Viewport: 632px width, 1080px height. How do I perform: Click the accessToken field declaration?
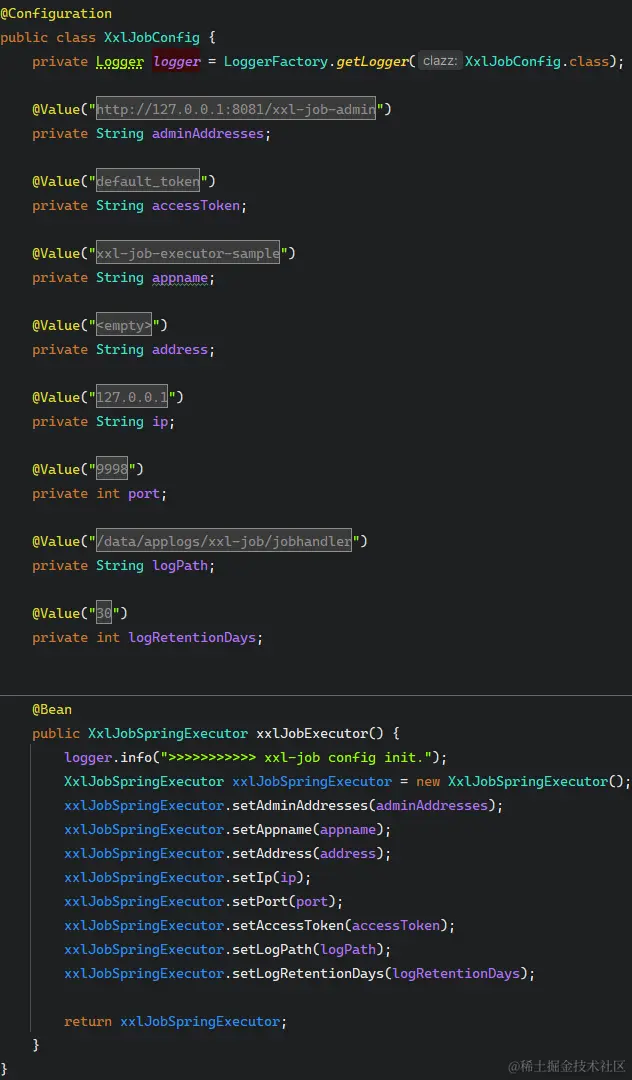(196, 205)
